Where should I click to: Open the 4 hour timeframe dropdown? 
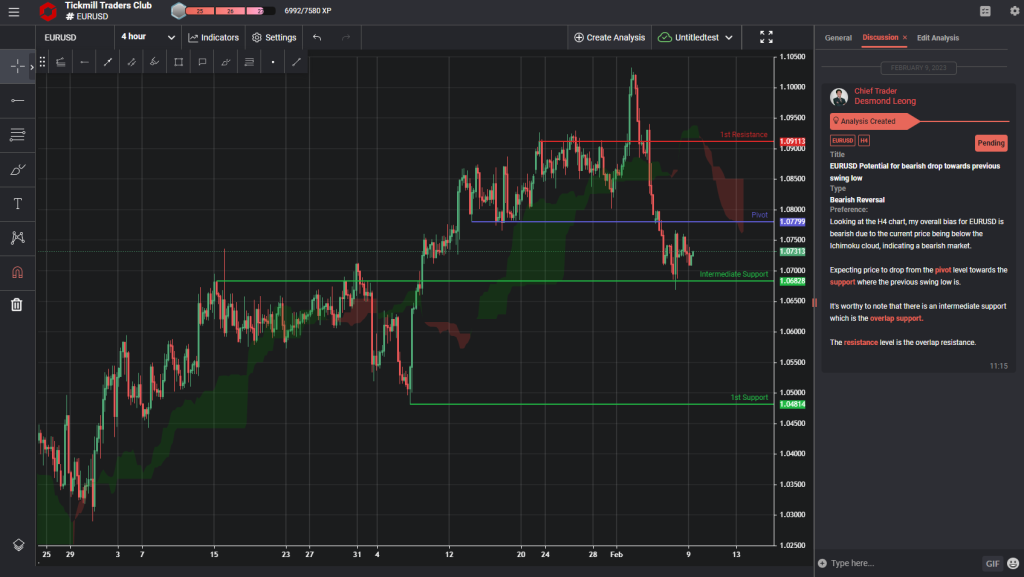[x=145, y=36]
